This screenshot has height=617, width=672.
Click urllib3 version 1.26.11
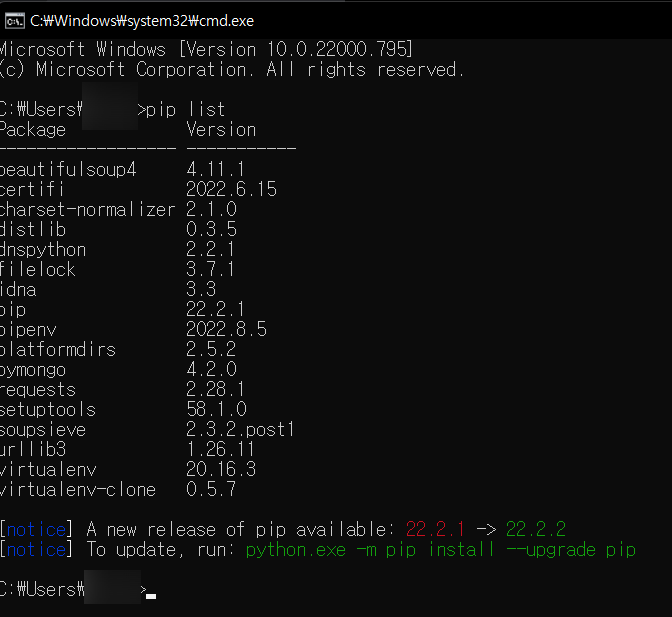click(x=221, y=449)
